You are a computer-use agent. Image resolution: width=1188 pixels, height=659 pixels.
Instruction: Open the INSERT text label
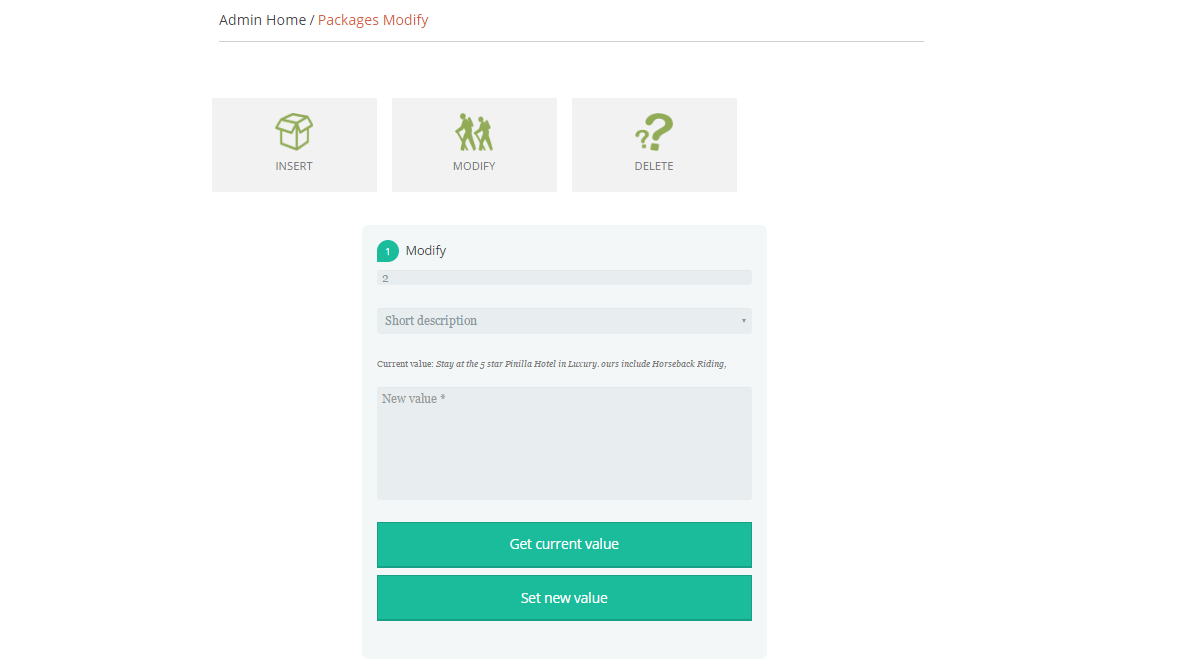[x=294, y=166]
